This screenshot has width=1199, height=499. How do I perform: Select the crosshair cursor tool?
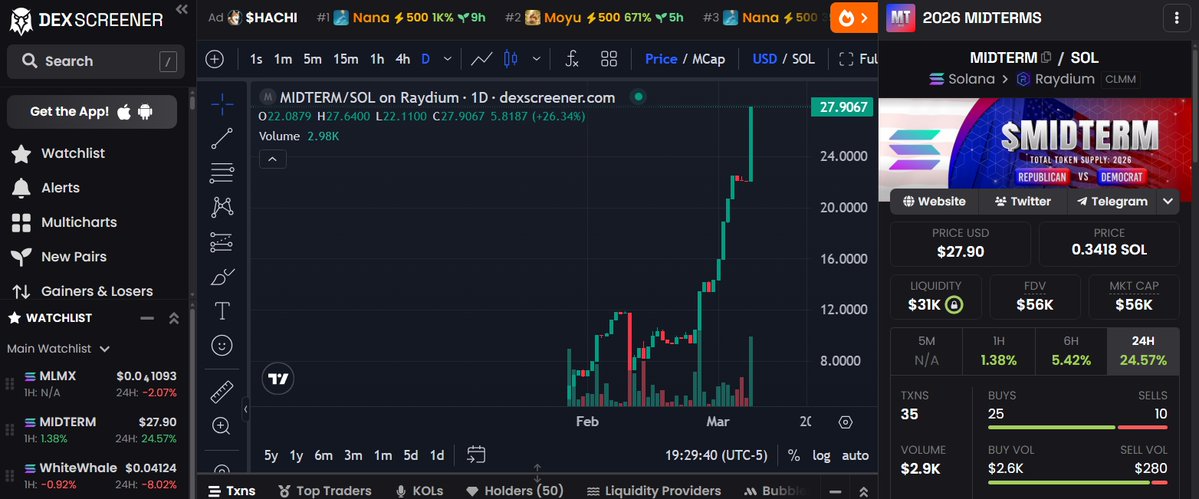222,104
